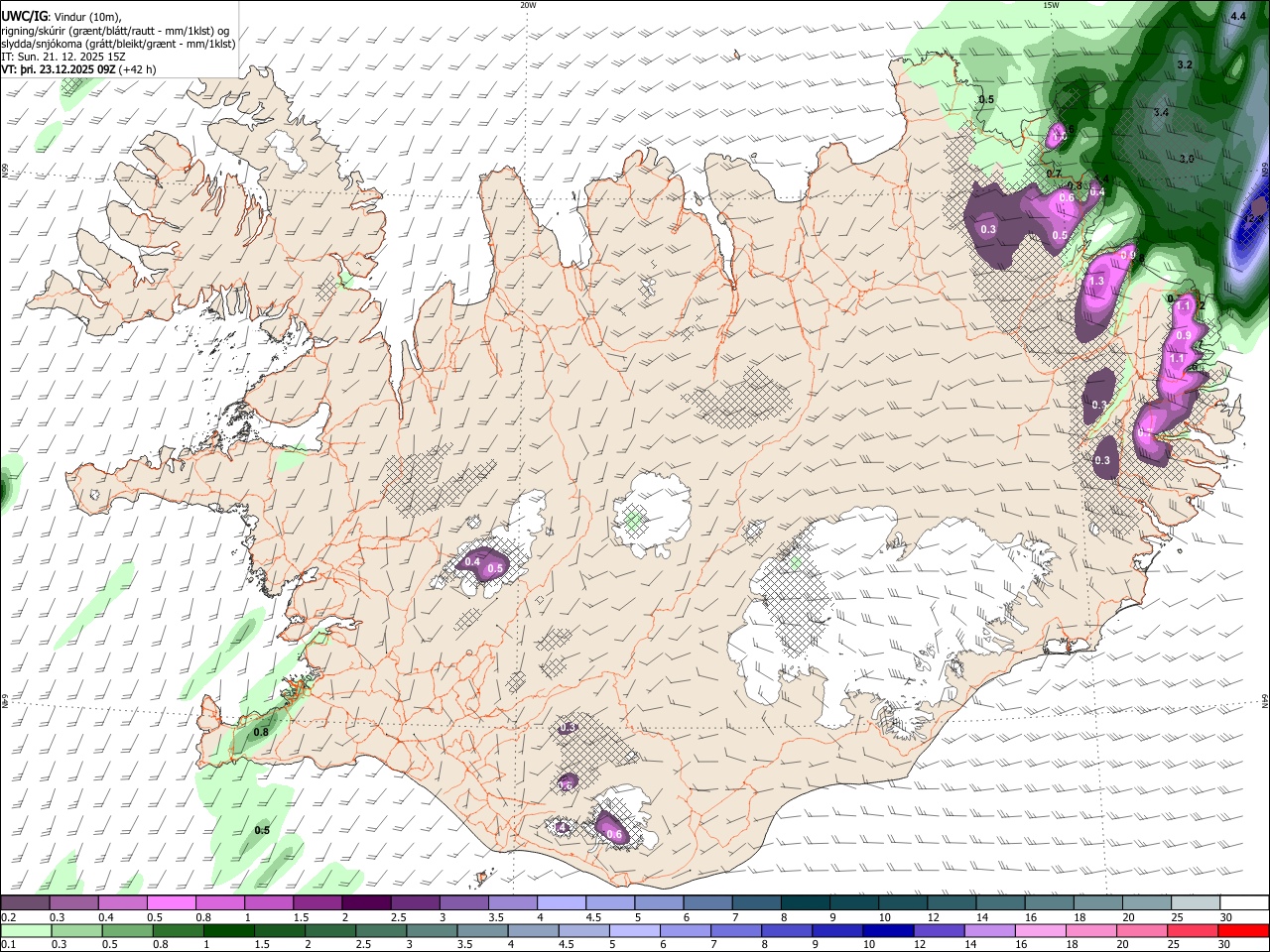This screenshot has width=1270, height=952.
Task: Click the 'UWC/IG' title text
Action: 25,17
